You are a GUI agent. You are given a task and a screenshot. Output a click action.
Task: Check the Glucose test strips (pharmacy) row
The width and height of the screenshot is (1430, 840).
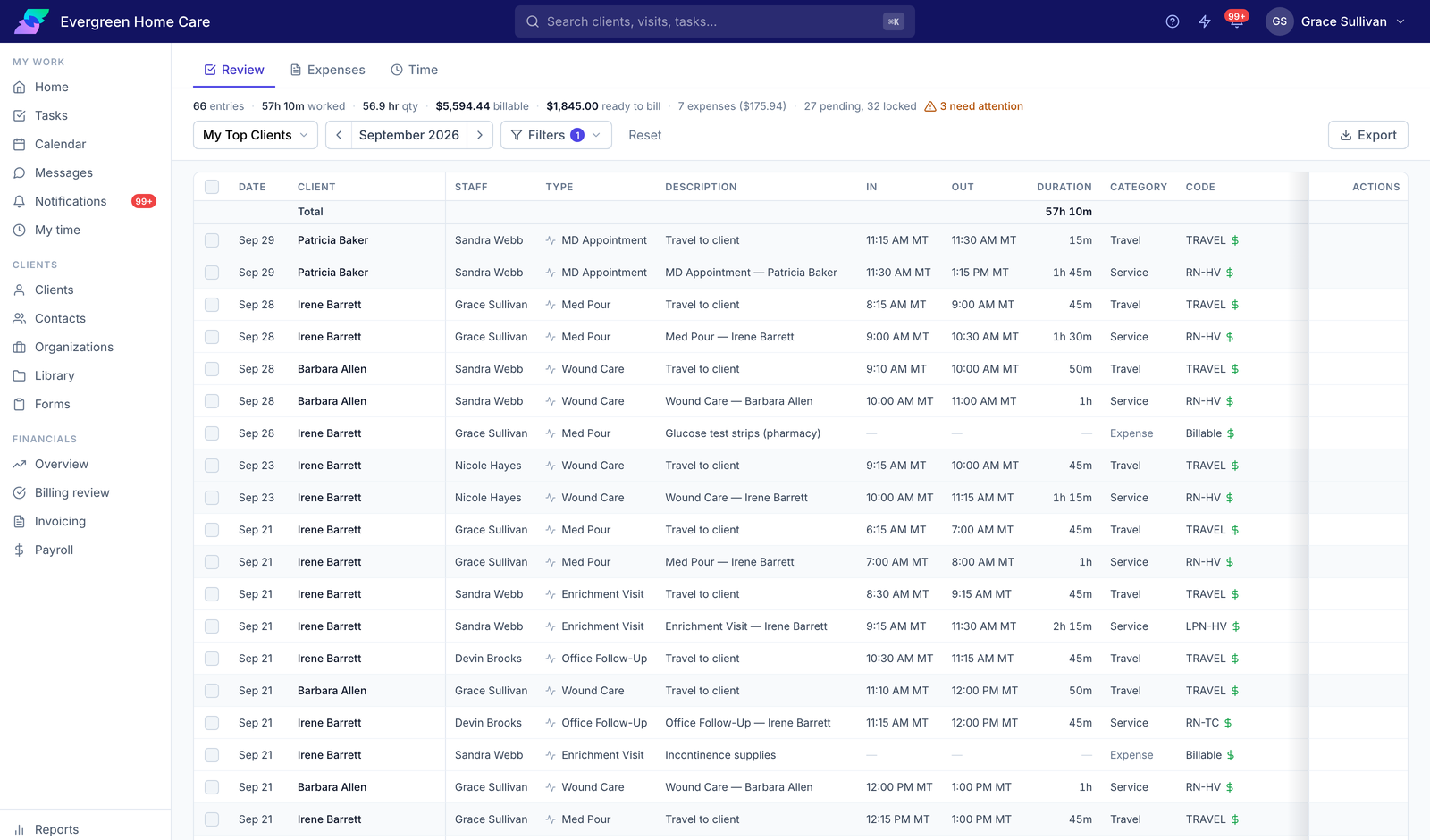[212, 433]
